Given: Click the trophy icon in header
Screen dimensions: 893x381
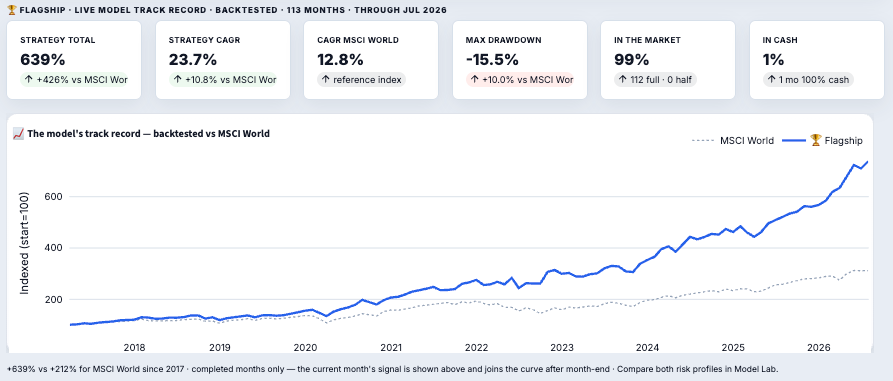Looking at the screenshot, I should (x=11, y=10).
